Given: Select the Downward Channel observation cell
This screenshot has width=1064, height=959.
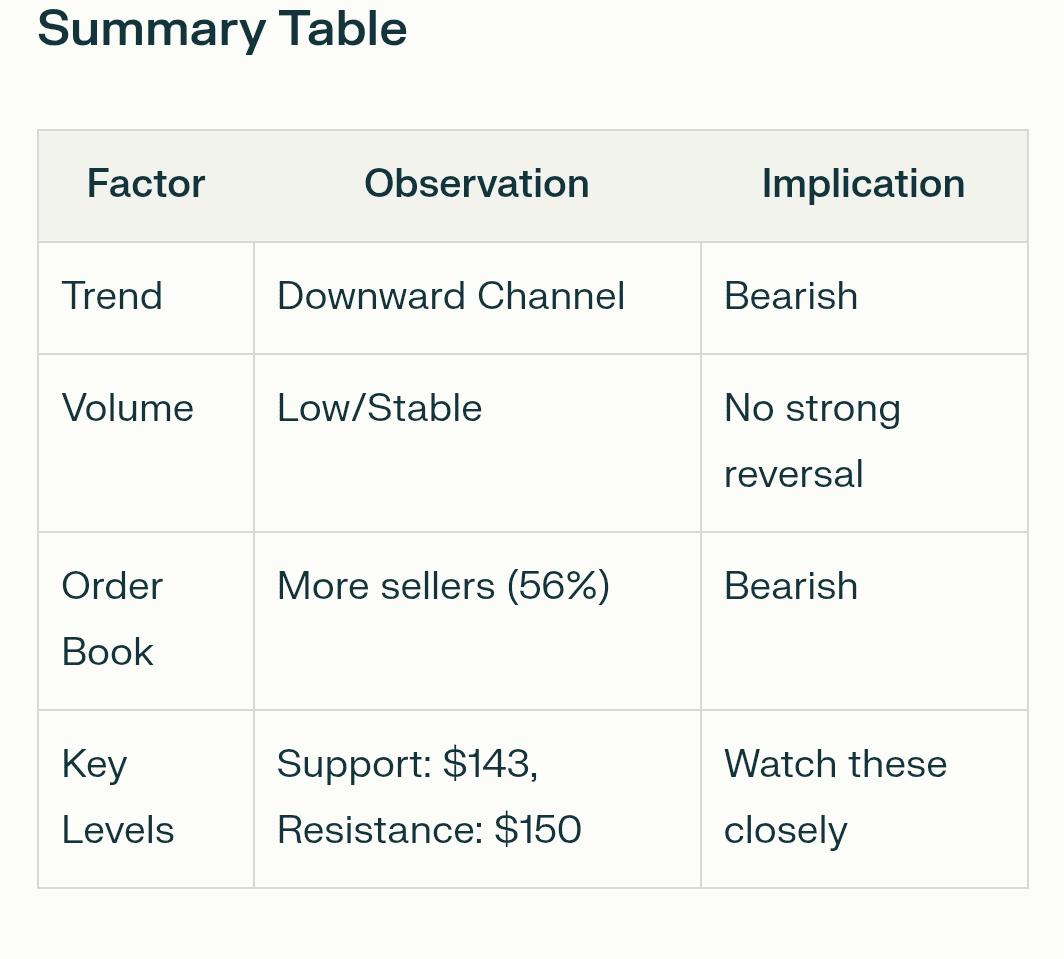Looking at the screenshot, I should 451,297.
